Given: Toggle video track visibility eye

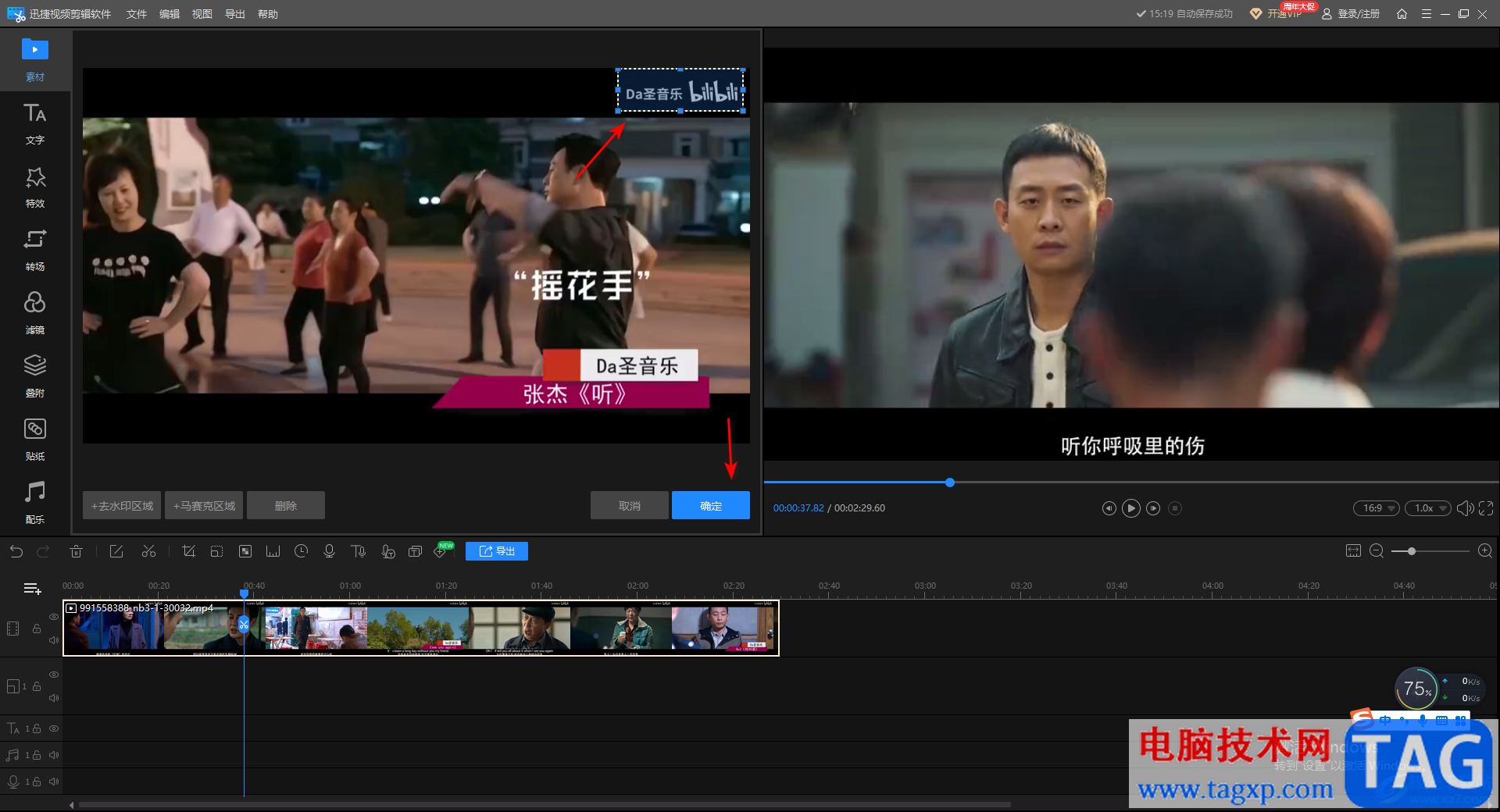Looking at the screenshot, I should coord(54,617).
